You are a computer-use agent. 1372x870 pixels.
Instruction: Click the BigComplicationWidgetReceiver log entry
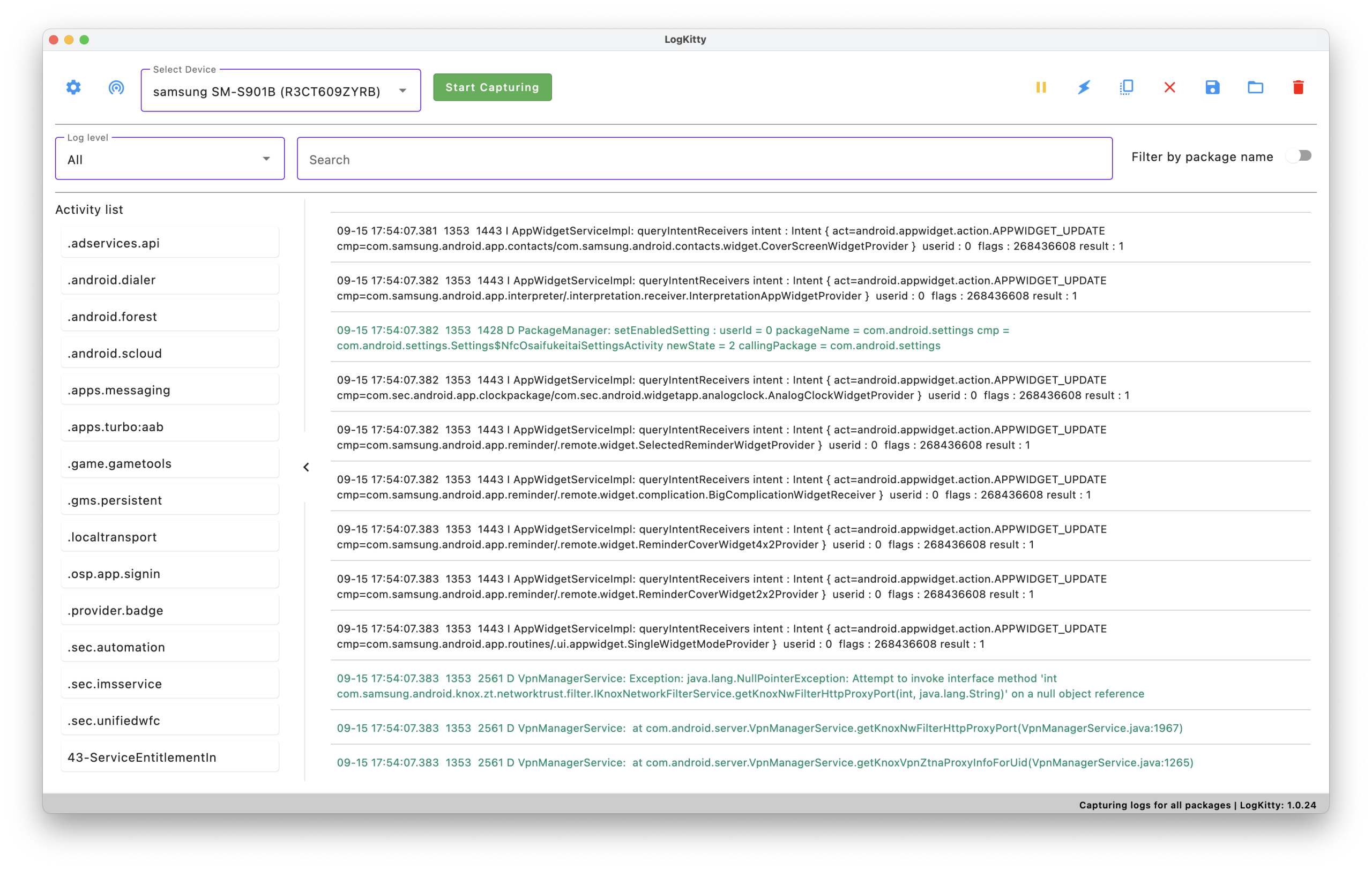point(821,487)
